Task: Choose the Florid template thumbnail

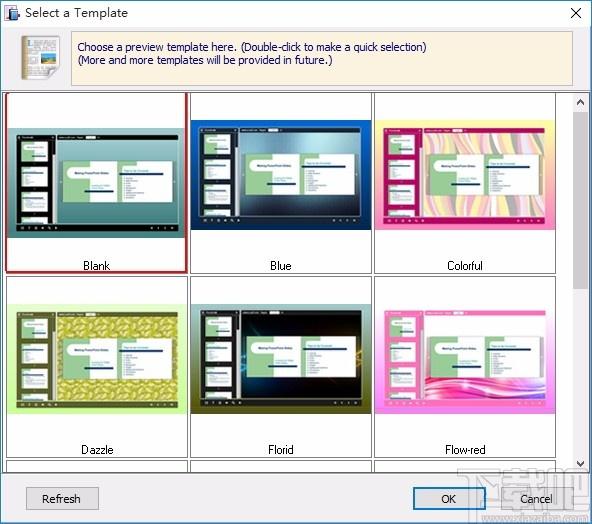Action: point(281,359)
